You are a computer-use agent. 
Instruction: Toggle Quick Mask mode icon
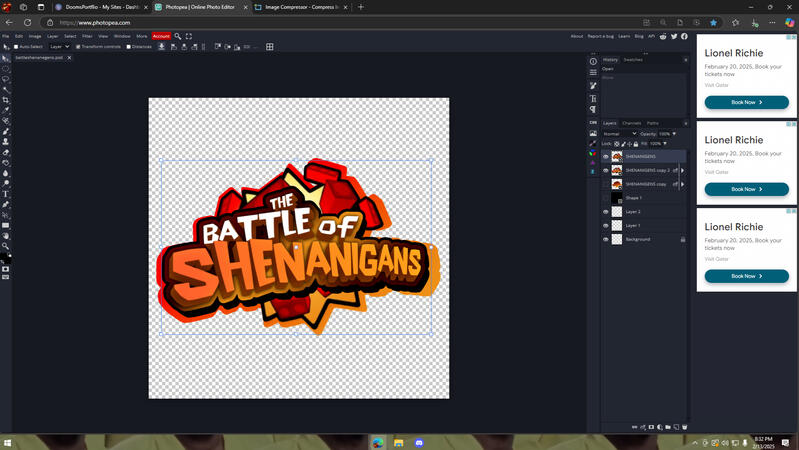(x=6, y=269)
